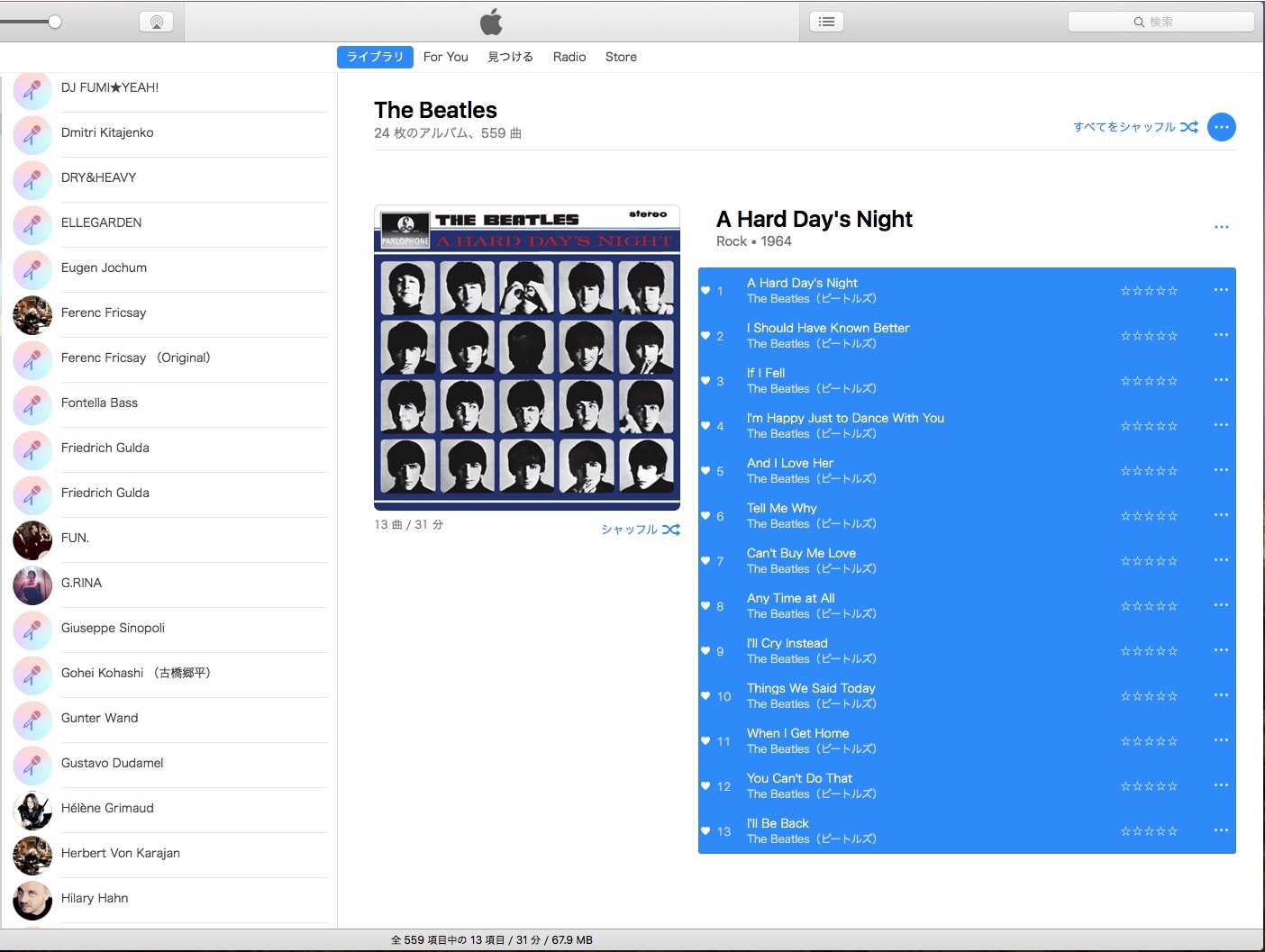Click the volume slider knob
The width and height of the screenshot is (1265, 952).
coord(55,22)
